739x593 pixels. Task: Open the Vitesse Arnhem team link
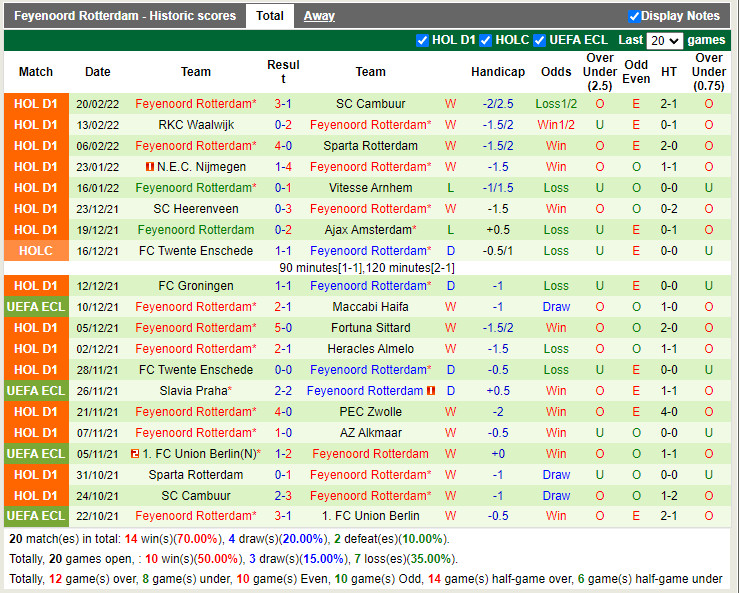coord(370,188)
